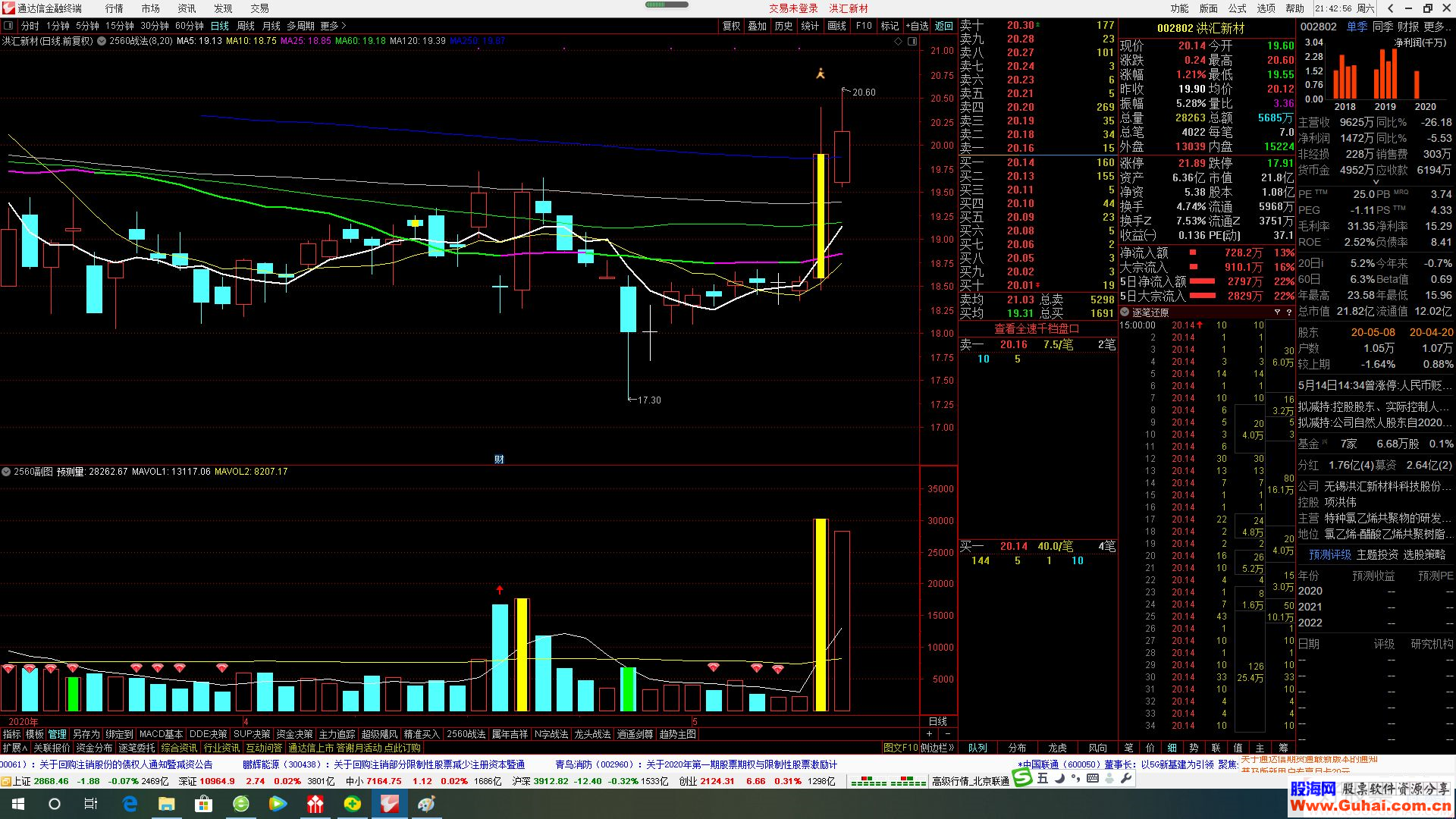Open the 2560战法 indicator round dropdown
Viewport: 1456px width, 819px height.
(102, 41)
